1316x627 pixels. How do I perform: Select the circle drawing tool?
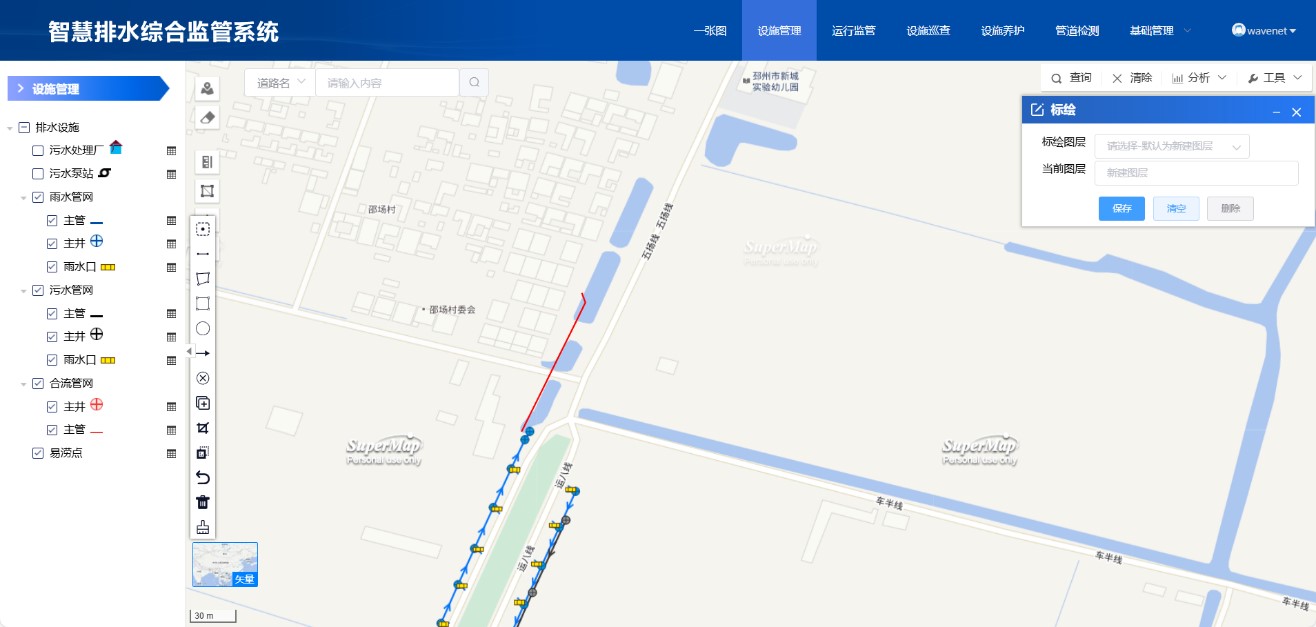click(203, 328)
